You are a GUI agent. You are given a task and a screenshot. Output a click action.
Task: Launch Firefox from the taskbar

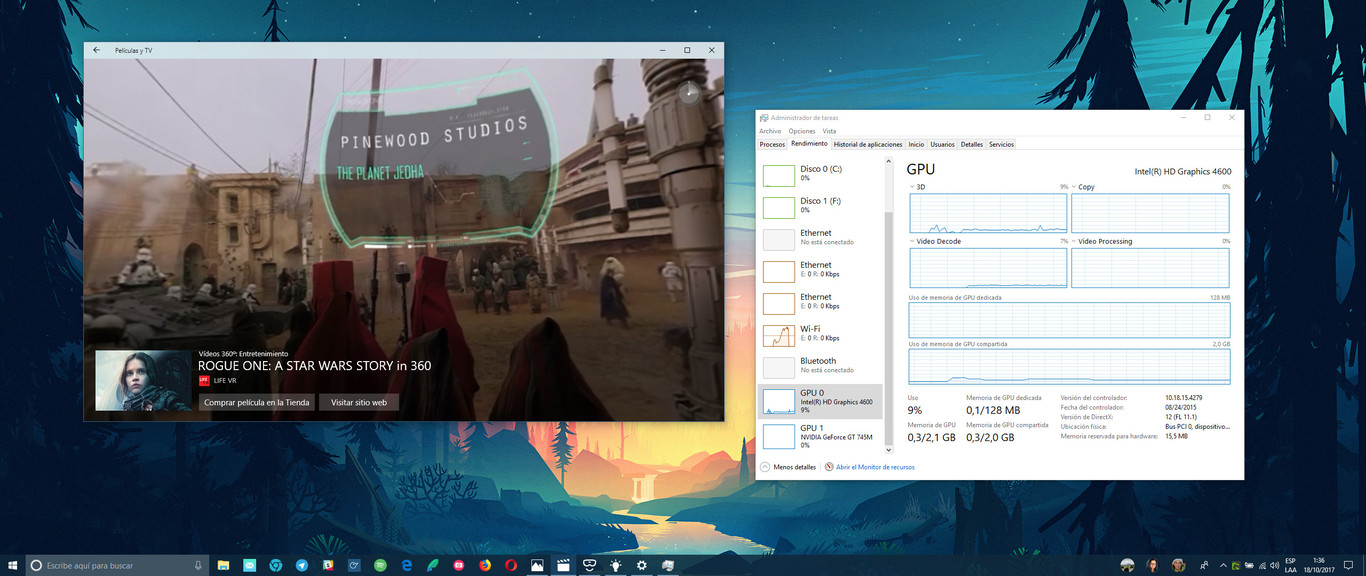(x=485, y=565)
